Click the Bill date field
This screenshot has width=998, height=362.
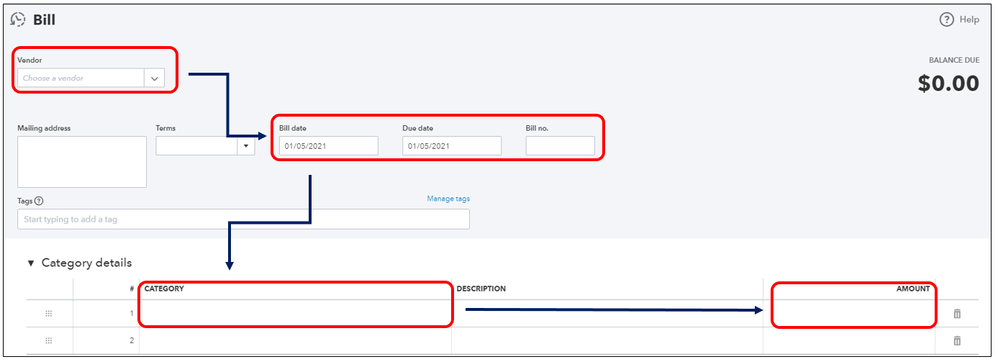tap(328, 146)
